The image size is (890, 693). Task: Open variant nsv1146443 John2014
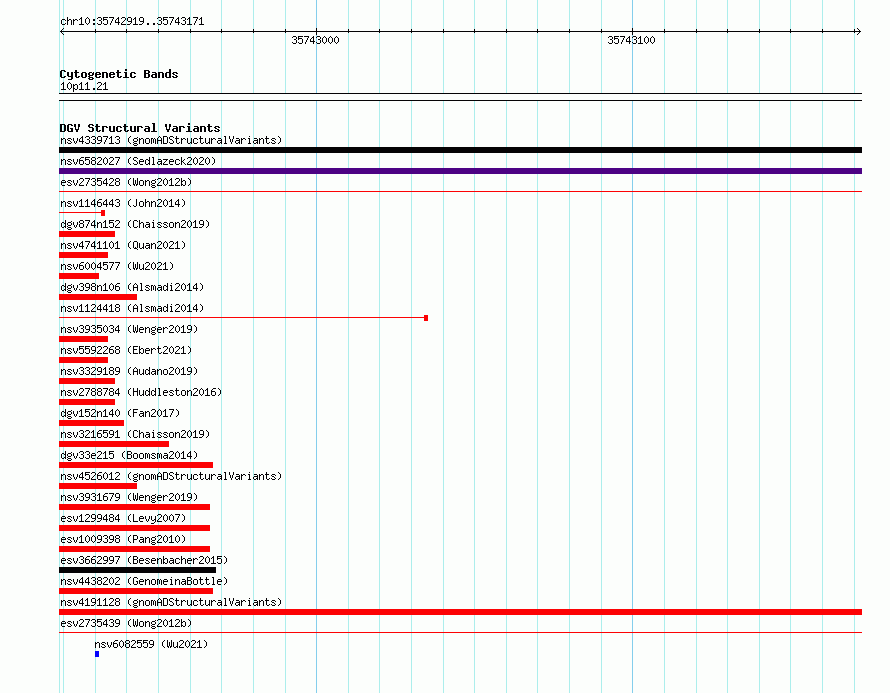(x=123, y=203)
